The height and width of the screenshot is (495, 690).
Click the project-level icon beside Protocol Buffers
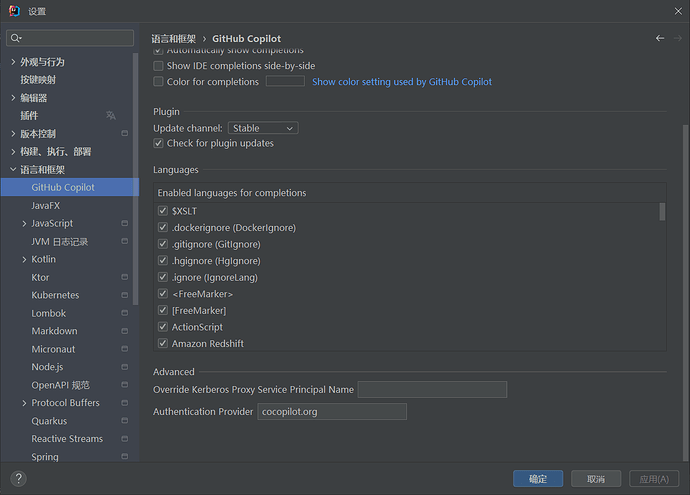pyautogui.click(x=125, y=403)
